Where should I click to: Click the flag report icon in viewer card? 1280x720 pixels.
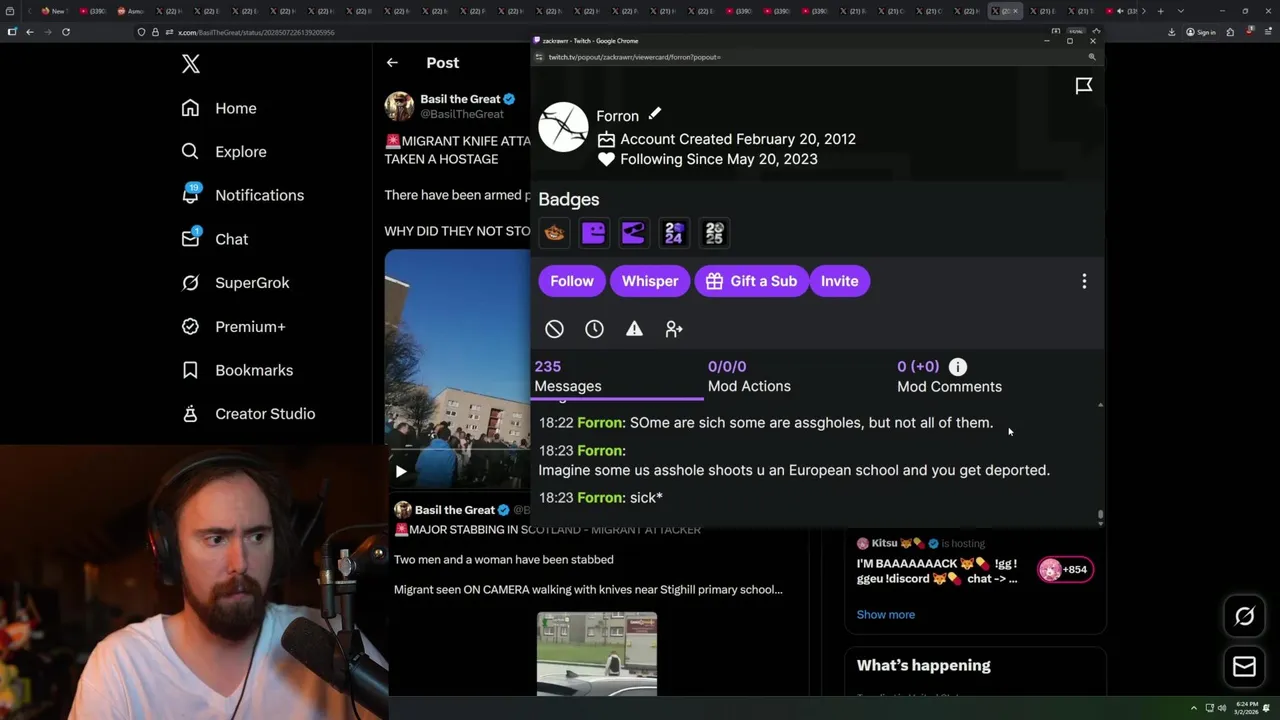1084,86
